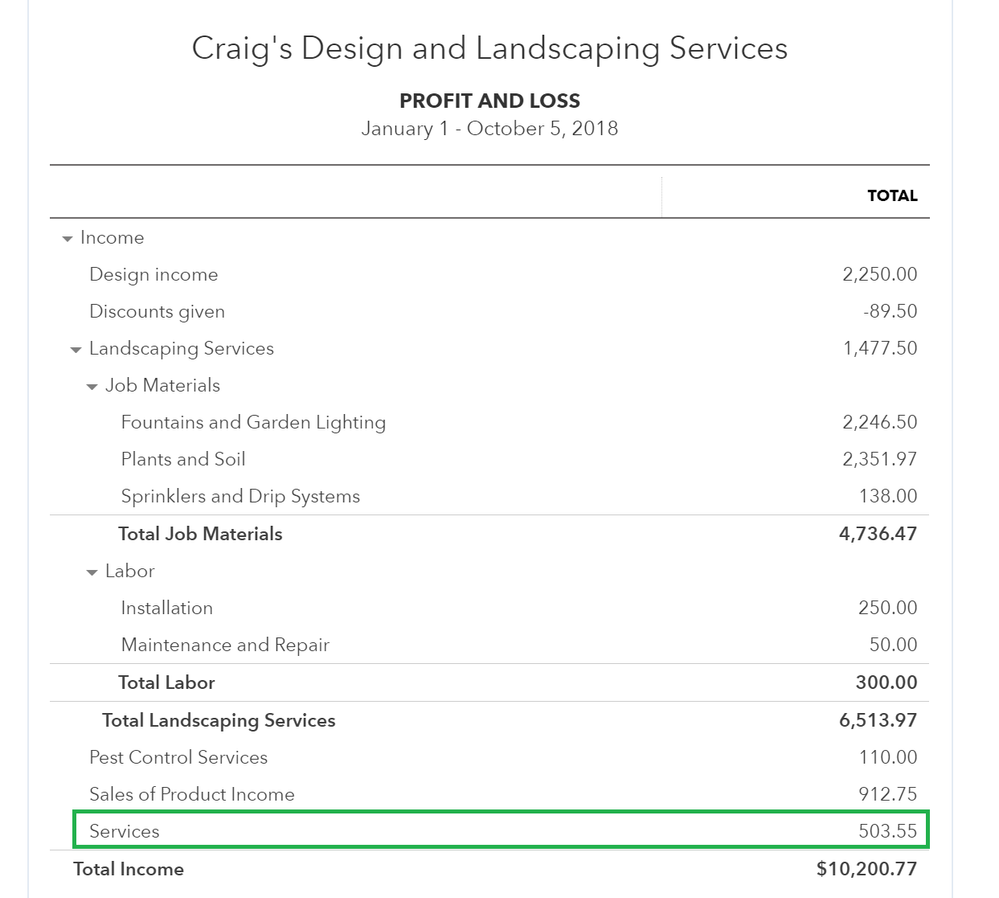This screenshot has width=999, height=898.
Task: Open Fountains and Garden Lighting amount 2,246.50
Action: 879,423
